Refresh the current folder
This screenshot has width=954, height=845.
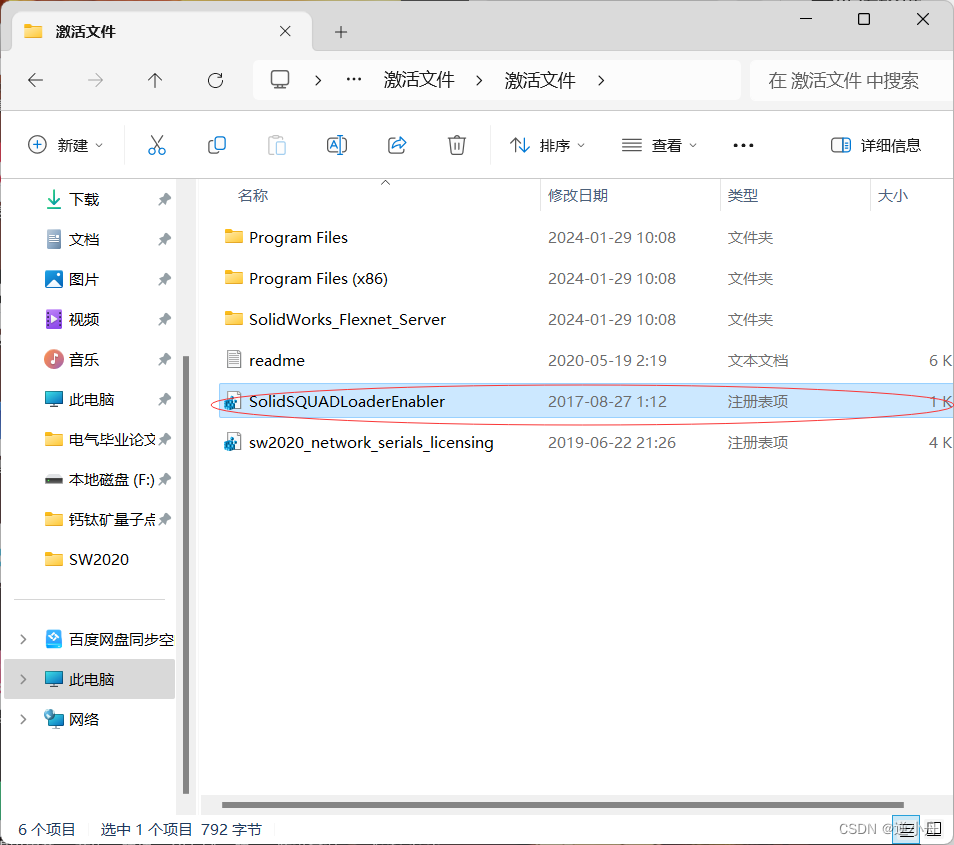215,80
